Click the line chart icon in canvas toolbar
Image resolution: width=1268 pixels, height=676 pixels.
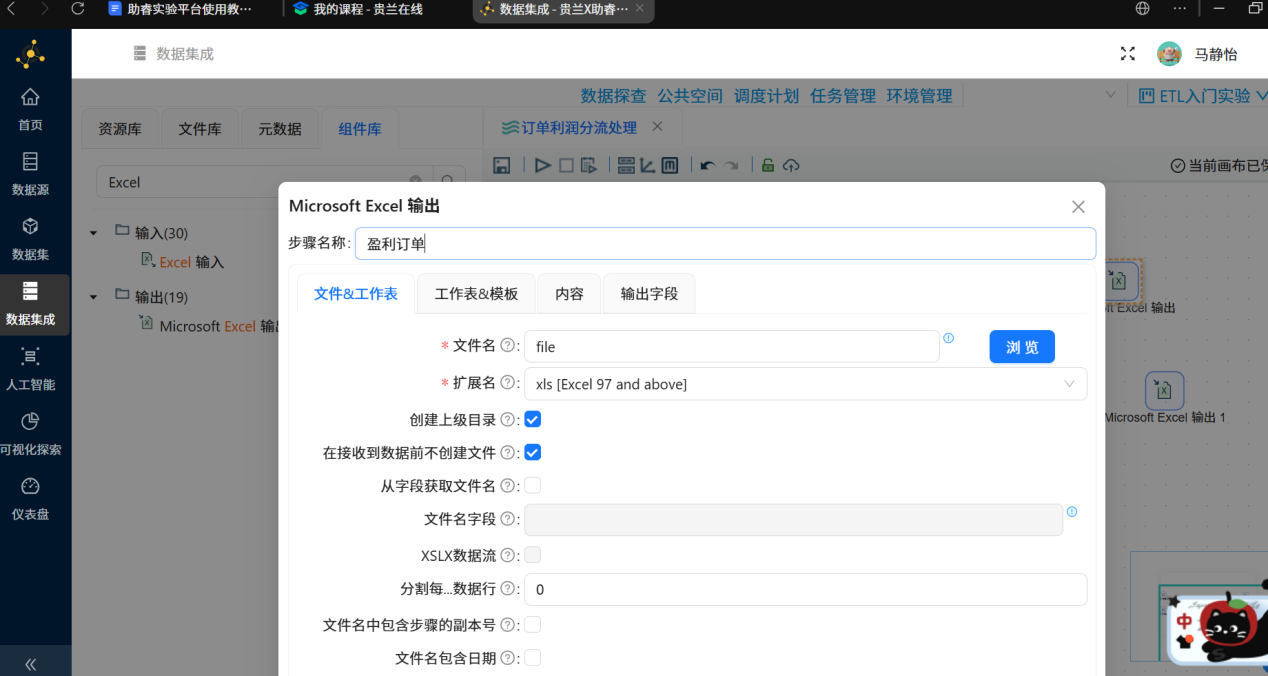click(x=648, y=165)
